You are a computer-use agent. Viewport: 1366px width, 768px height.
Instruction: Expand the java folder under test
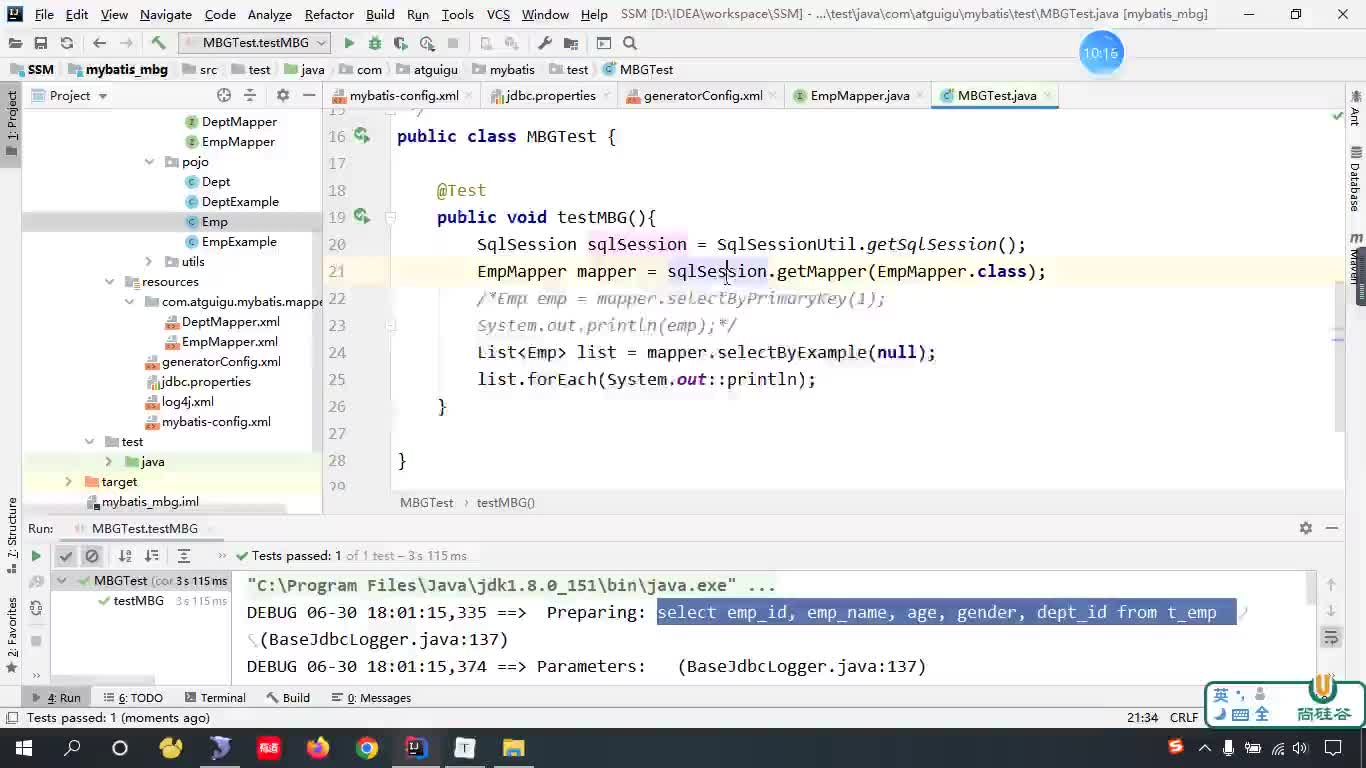[x=109, y=462]
